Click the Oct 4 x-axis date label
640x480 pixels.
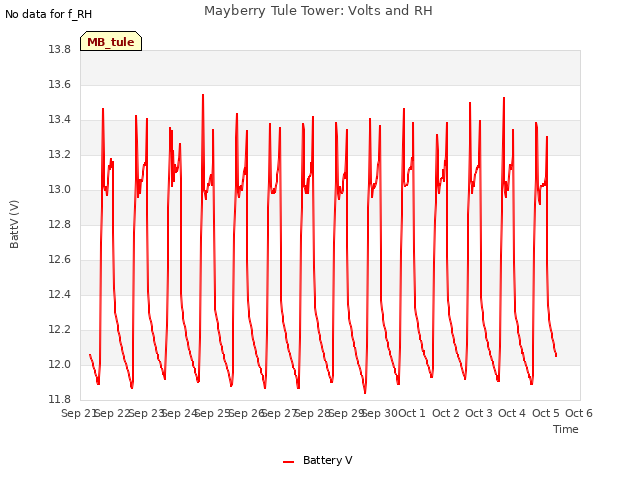pyautogui.click(x=512, y=413)
